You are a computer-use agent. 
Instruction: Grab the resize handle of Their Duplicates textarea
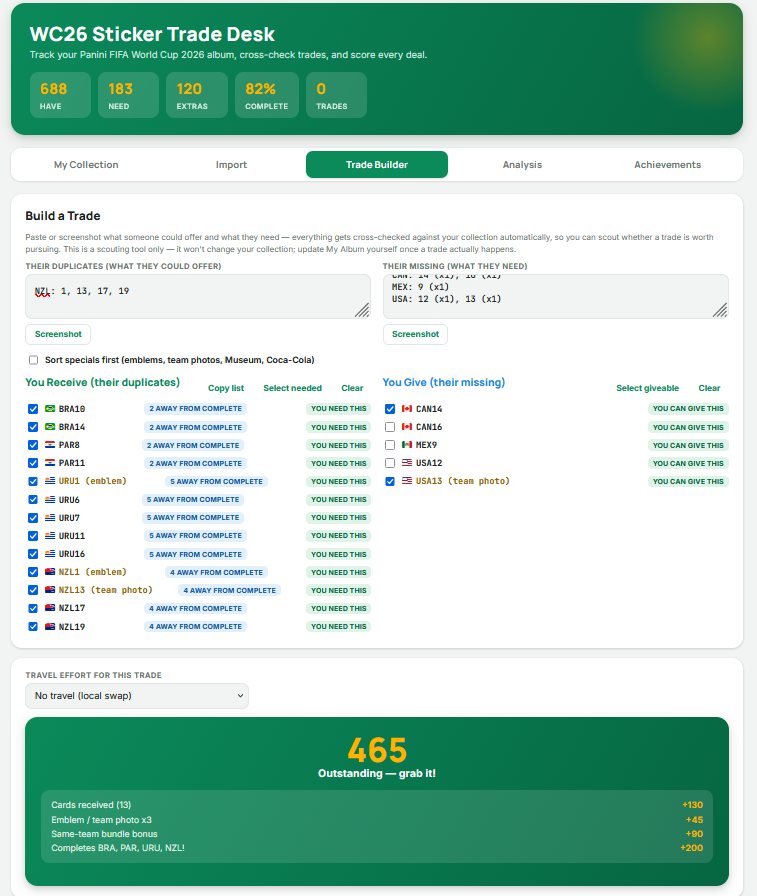point(362,310)
